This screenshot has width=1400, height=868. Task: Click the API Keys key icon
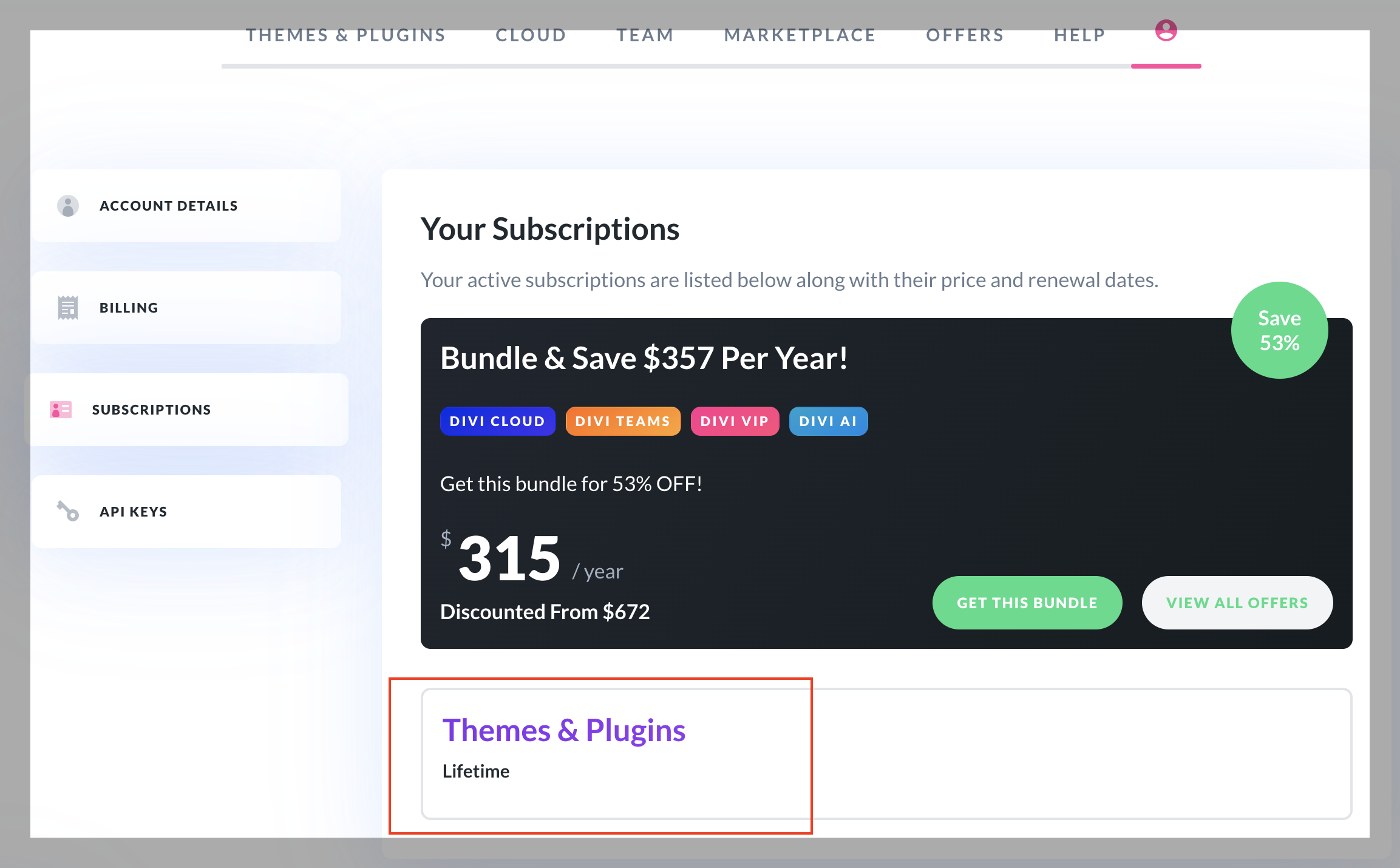pyautogui.click(x=68, y=511)
